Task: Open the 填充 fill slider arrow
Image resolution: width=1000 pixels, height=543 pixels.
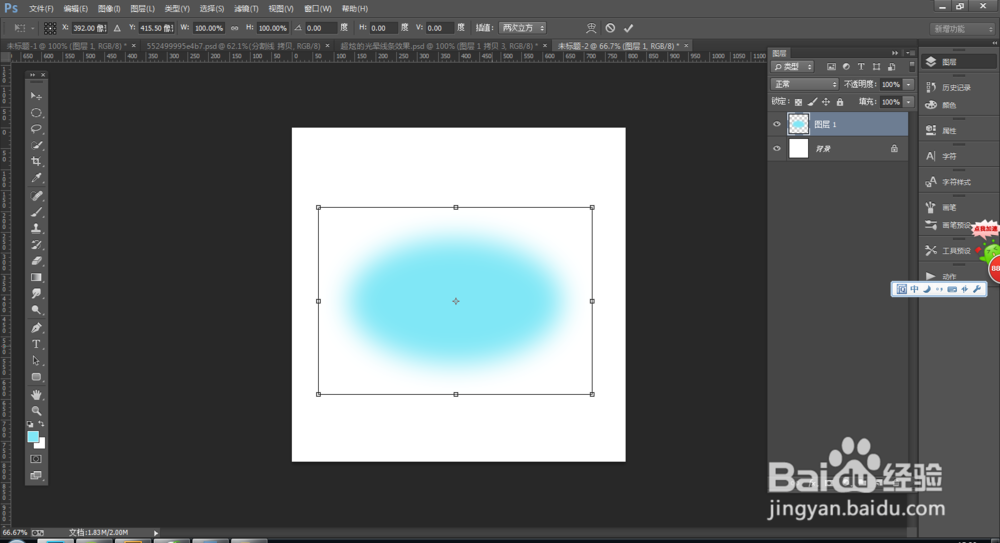Action: 909,102
